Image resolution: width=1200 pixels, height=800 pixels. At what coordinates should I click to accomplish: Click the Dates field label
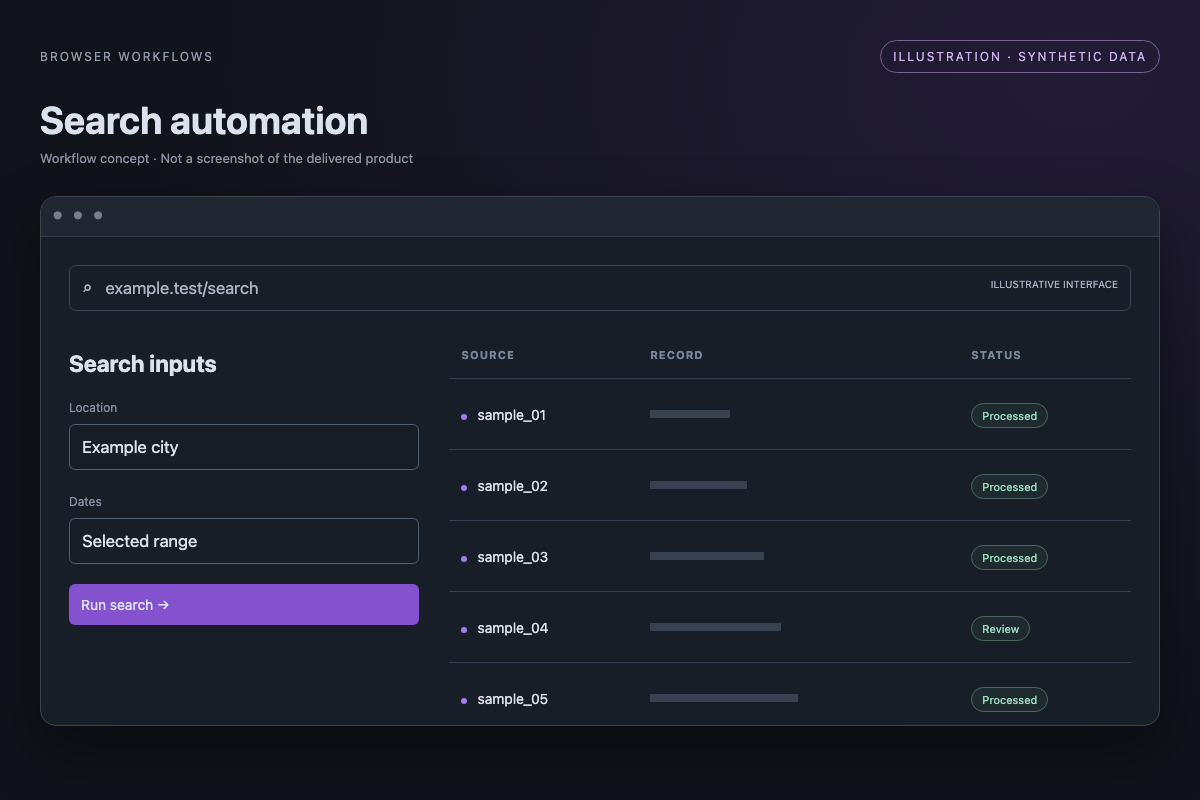click(x=85, y=502)
